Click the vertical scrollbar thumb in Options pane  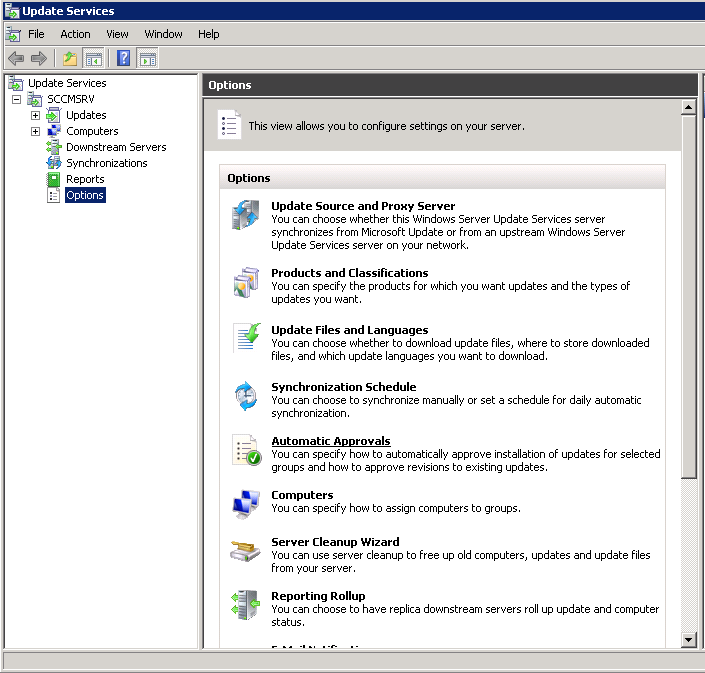(688, 296)
